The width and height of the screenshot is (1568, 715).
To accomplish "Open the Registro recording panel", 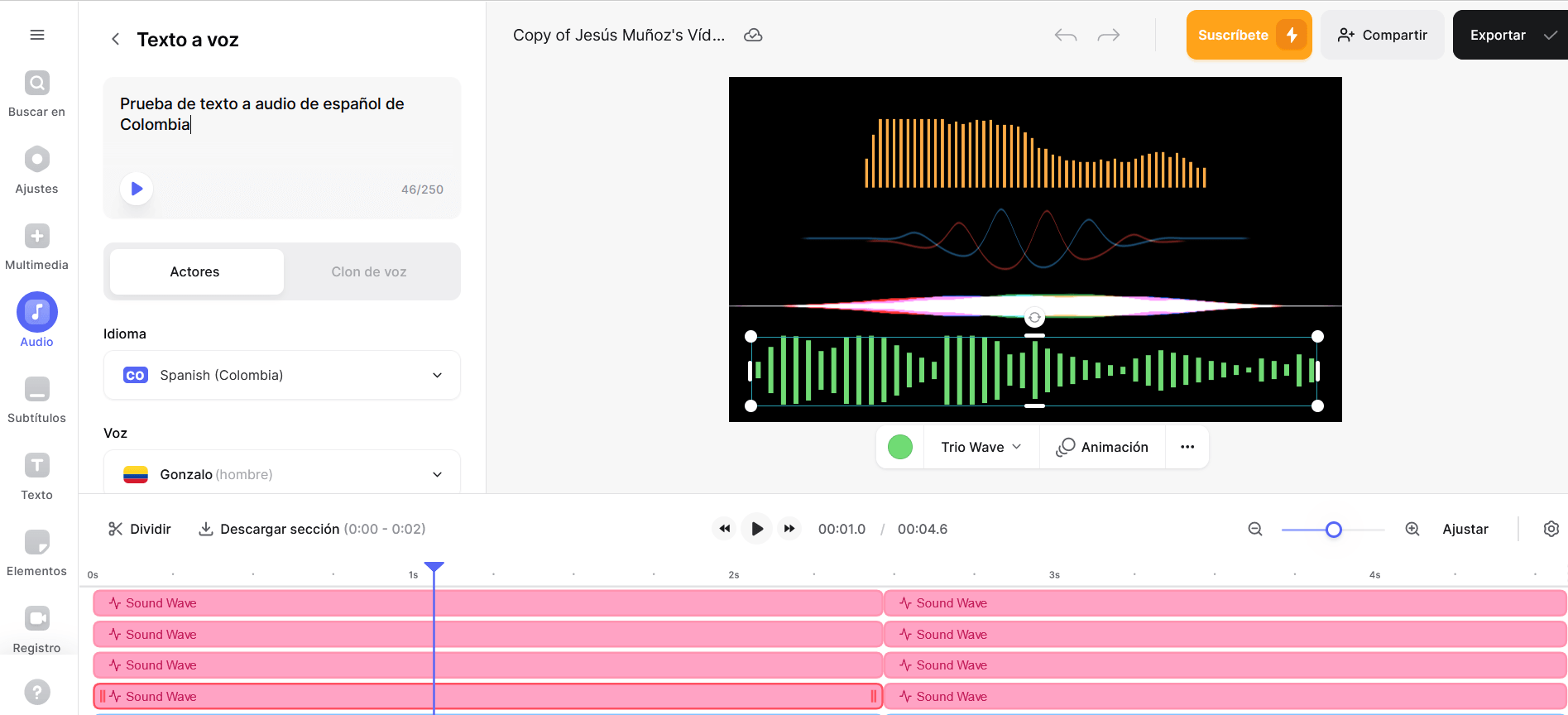I will 36,630.
